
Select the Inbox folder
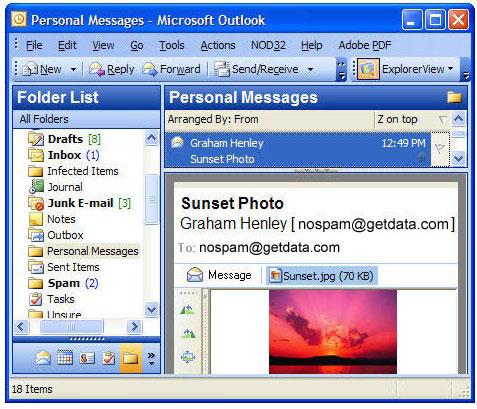point(64,155)
